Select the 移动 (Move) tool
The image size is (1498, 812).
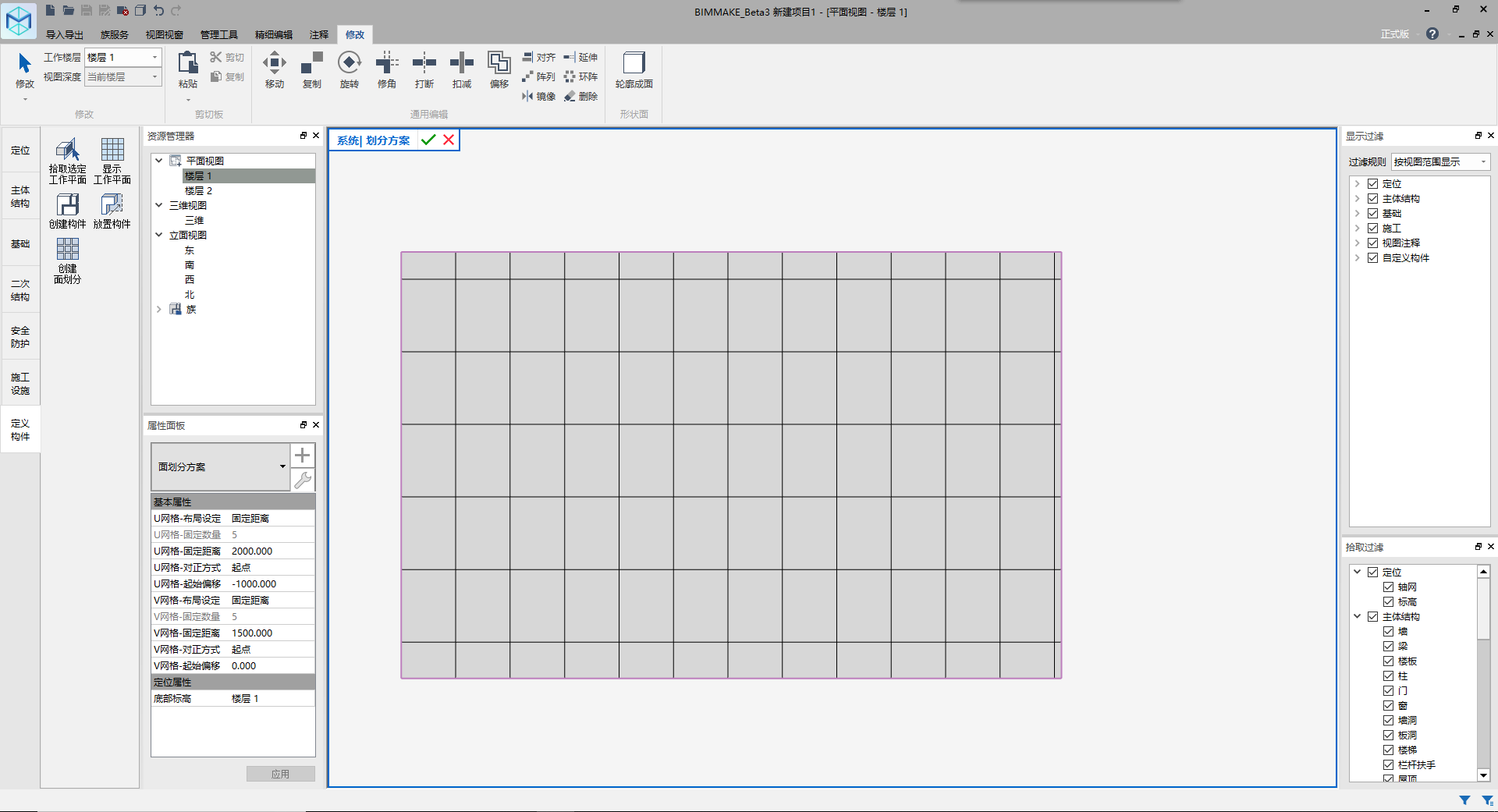tap(274, 69)
